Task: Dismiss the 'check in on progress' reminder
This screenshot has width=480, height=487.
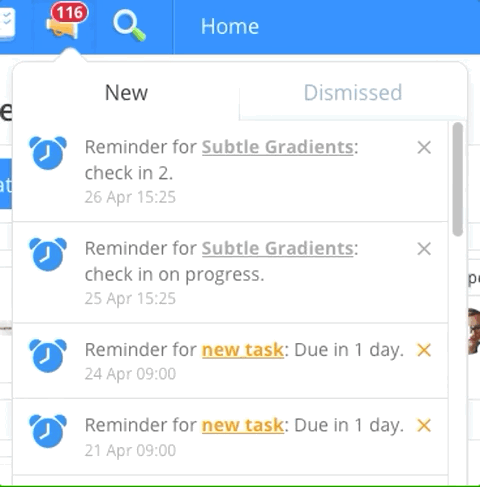Action: point(424,249)
